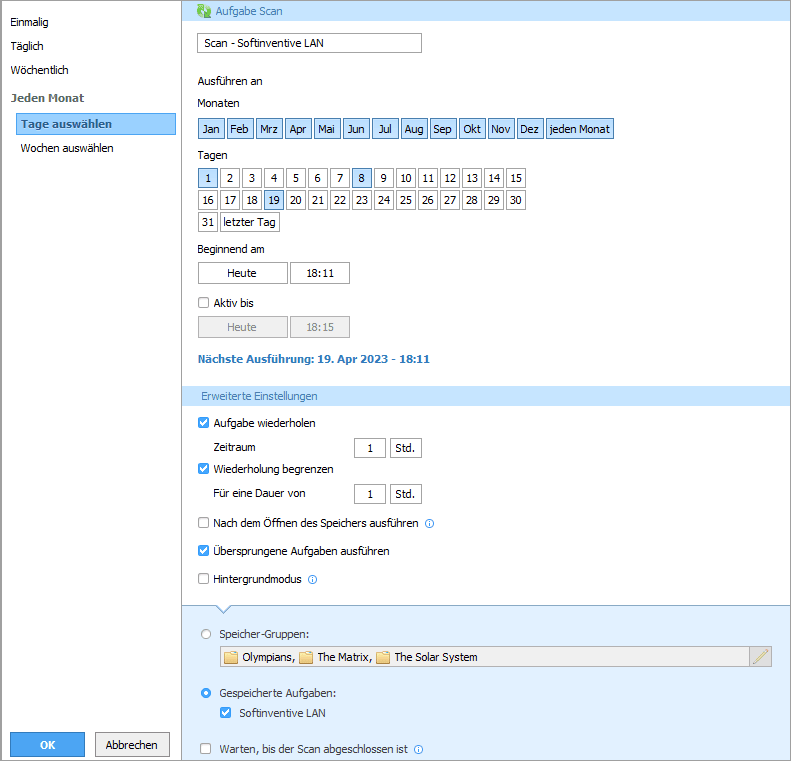Click the jeden Monat button
Screen dimensions: 791x761
[x=579, y=129]
